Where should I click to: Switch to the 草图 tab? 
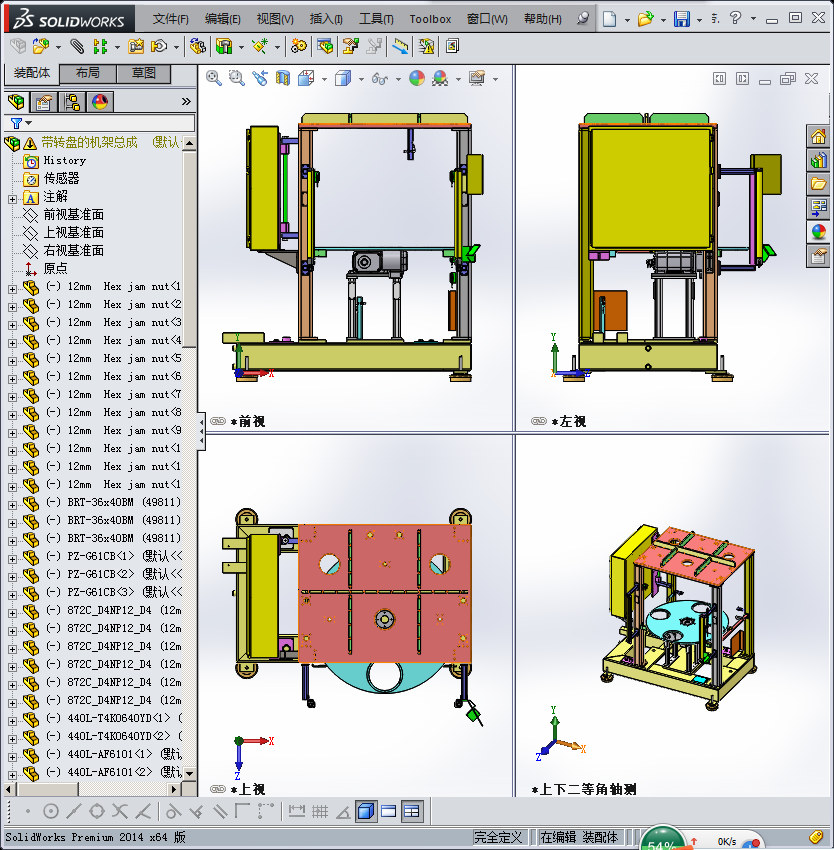click(x=144, y=73)
